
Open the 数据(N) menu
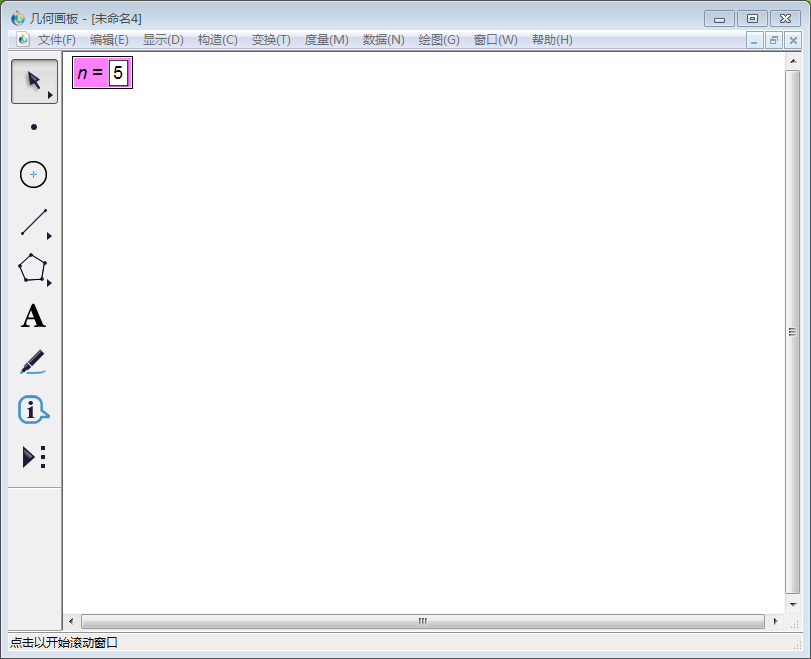point(383,40)
